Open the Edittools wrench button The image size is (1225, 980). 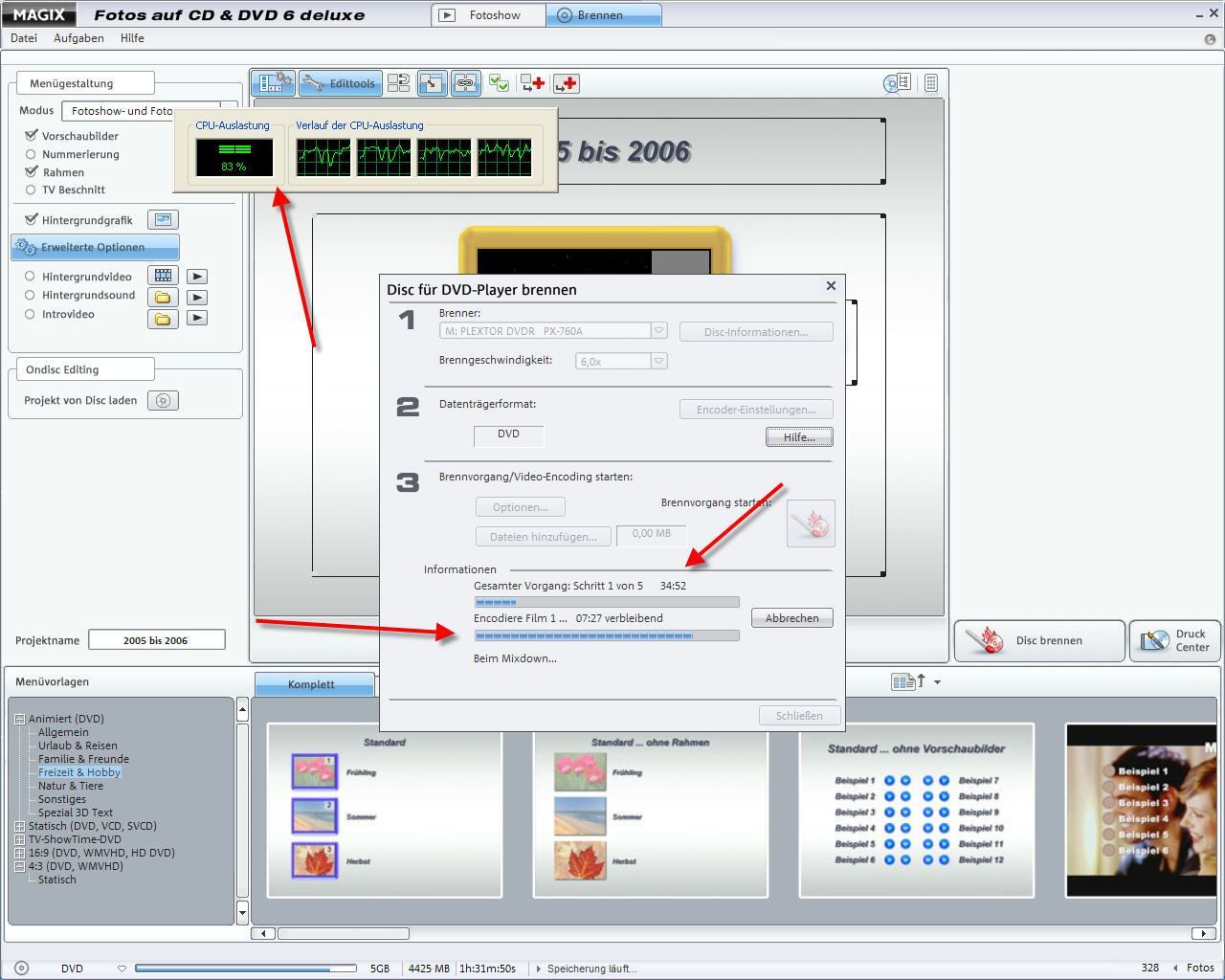tap(341, 83)
